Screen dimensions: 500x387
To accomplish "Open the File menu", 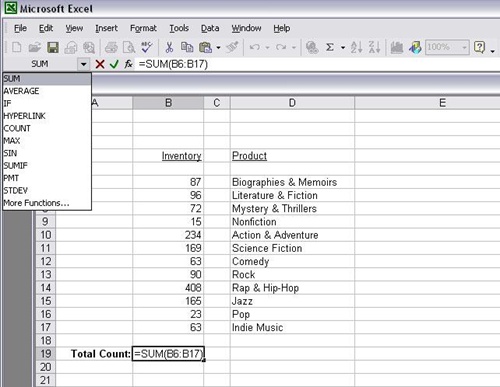I will (x=20, y=28).
